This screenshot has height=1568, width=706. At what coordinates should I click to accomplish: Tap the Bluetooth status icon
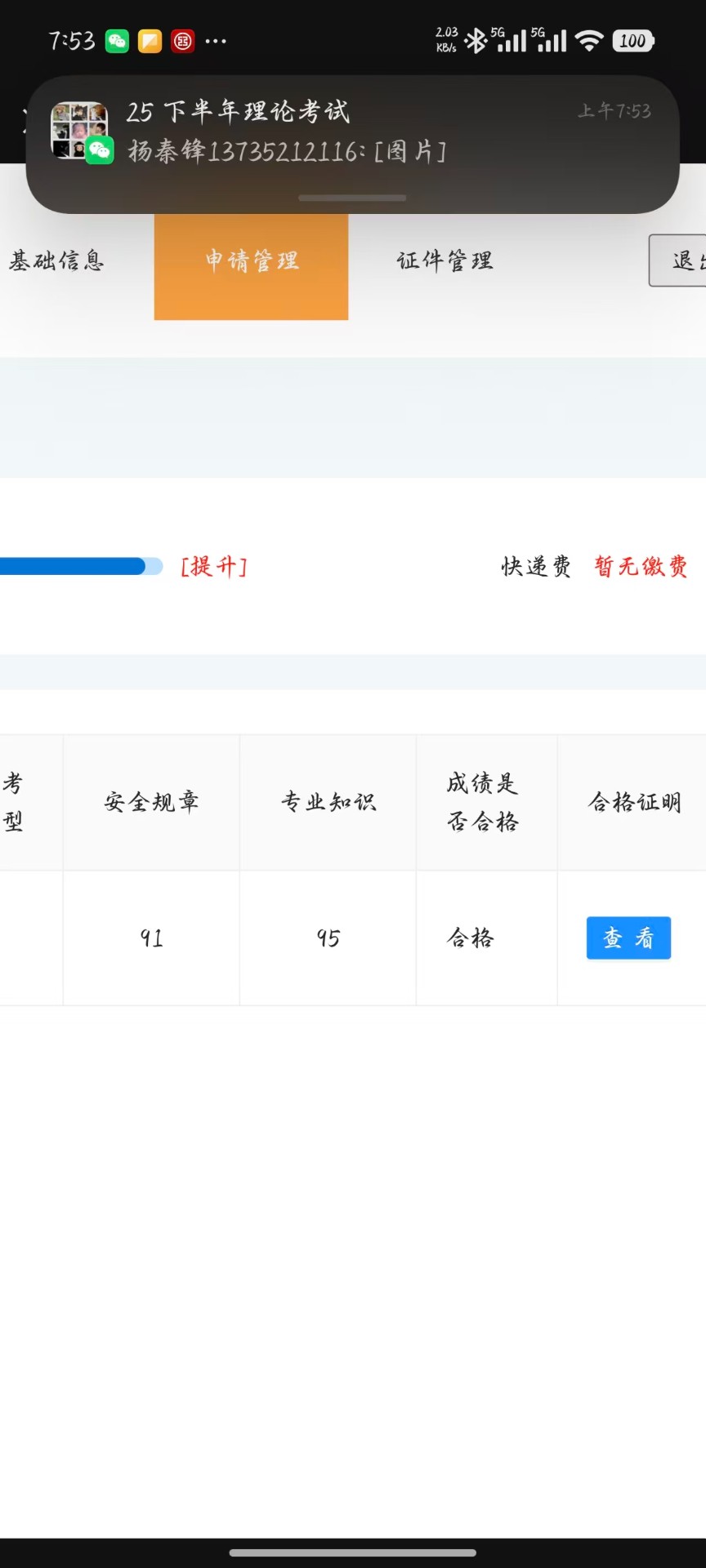(x=475, y=41)
